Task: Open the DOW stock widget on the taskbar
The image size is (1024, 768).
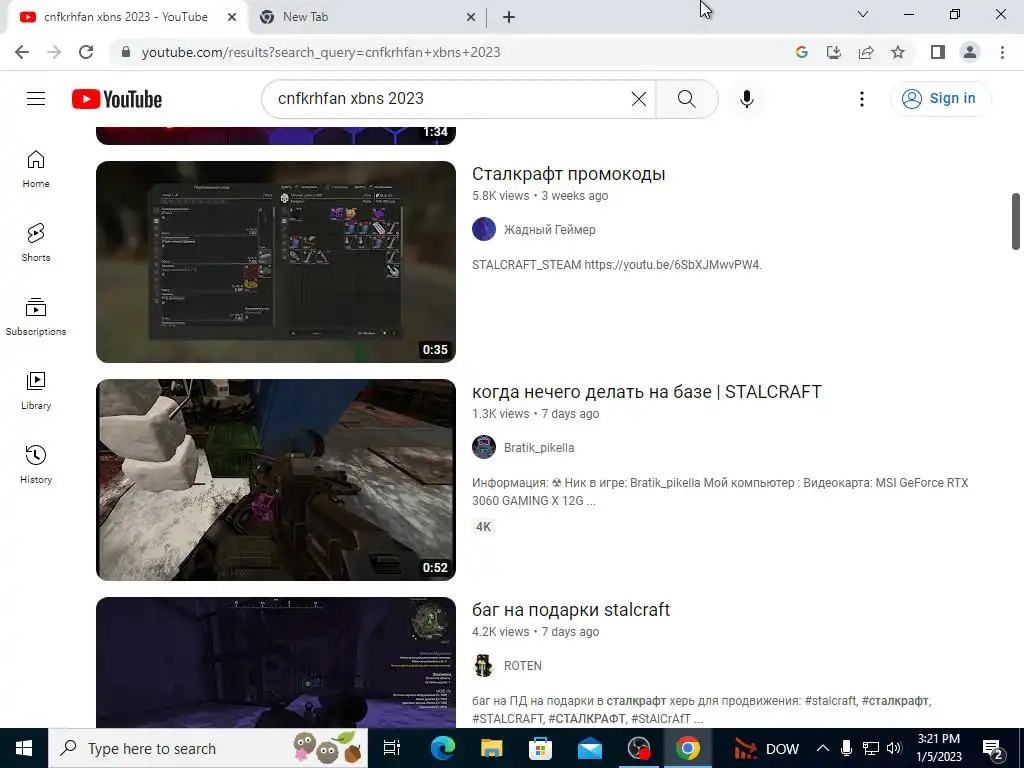Action: pos(767,748)
